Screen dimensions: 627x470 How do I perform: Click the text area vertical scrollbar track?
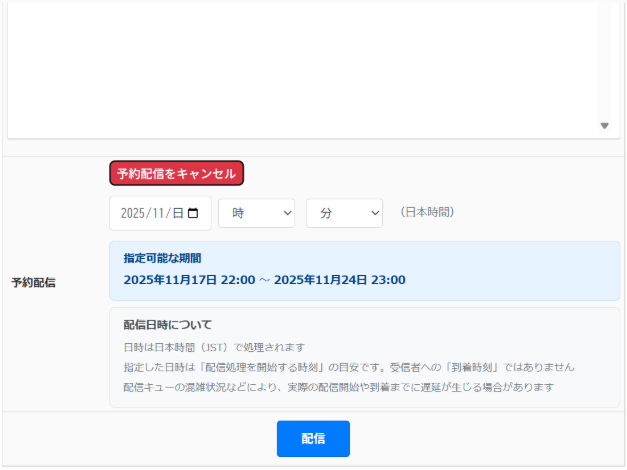pos(604,60)
